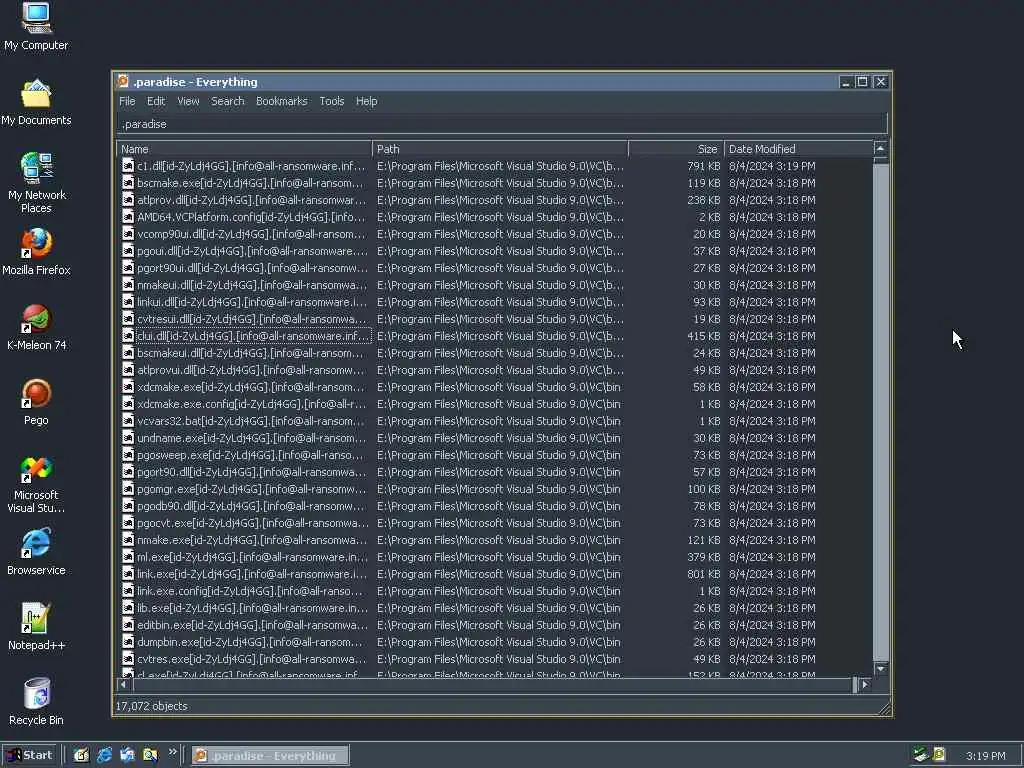
Task: Launch Internet Explorer from quick launch bar
Action: click(x=104, y=755)
